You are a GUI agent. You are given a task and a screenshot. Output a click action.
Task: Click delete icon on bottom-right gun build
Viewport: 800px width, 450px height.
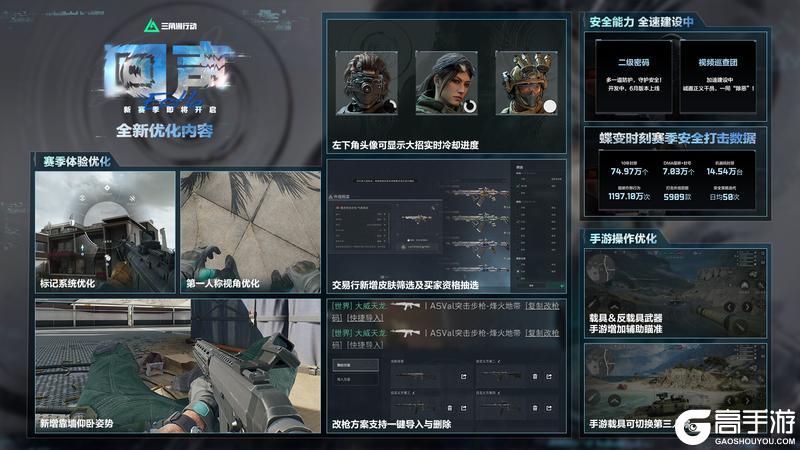click(536, 410)
